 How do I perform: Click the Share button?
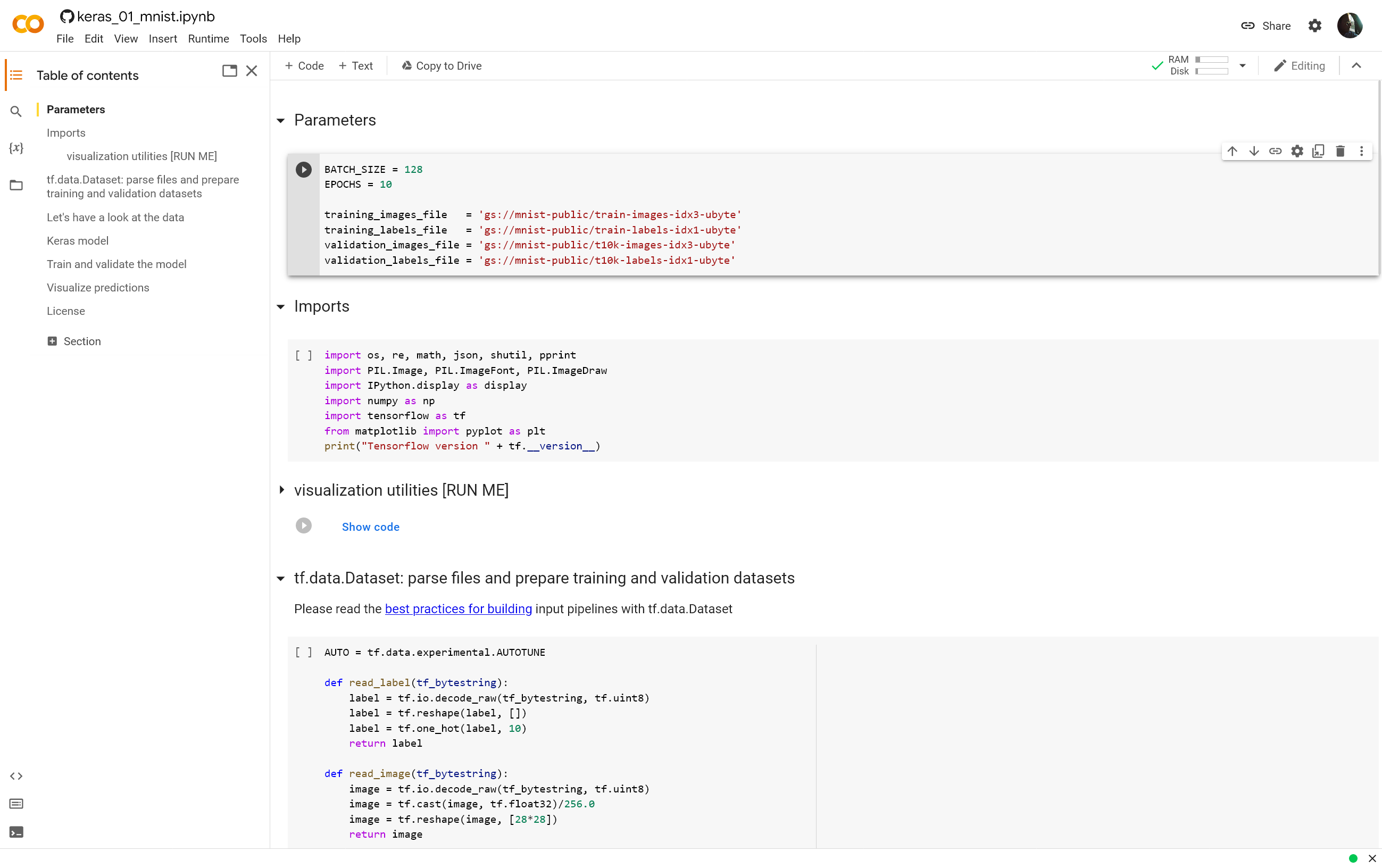coord(1266,26)
